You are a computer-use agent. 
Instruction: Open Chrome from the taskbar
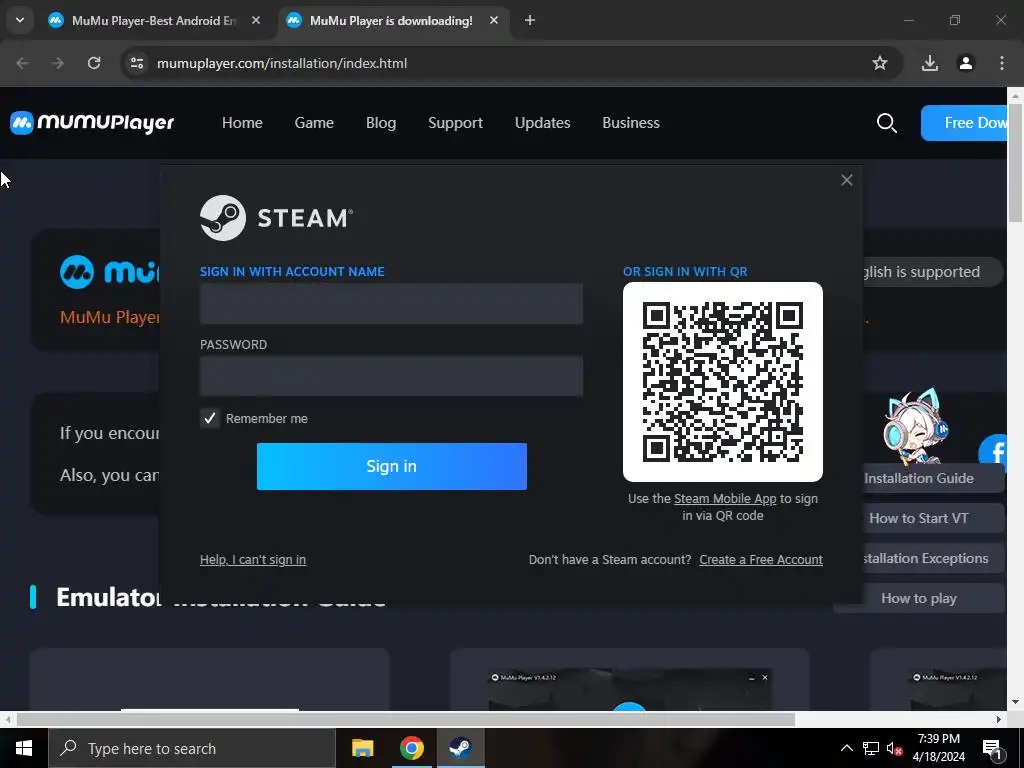pos(411,748)
